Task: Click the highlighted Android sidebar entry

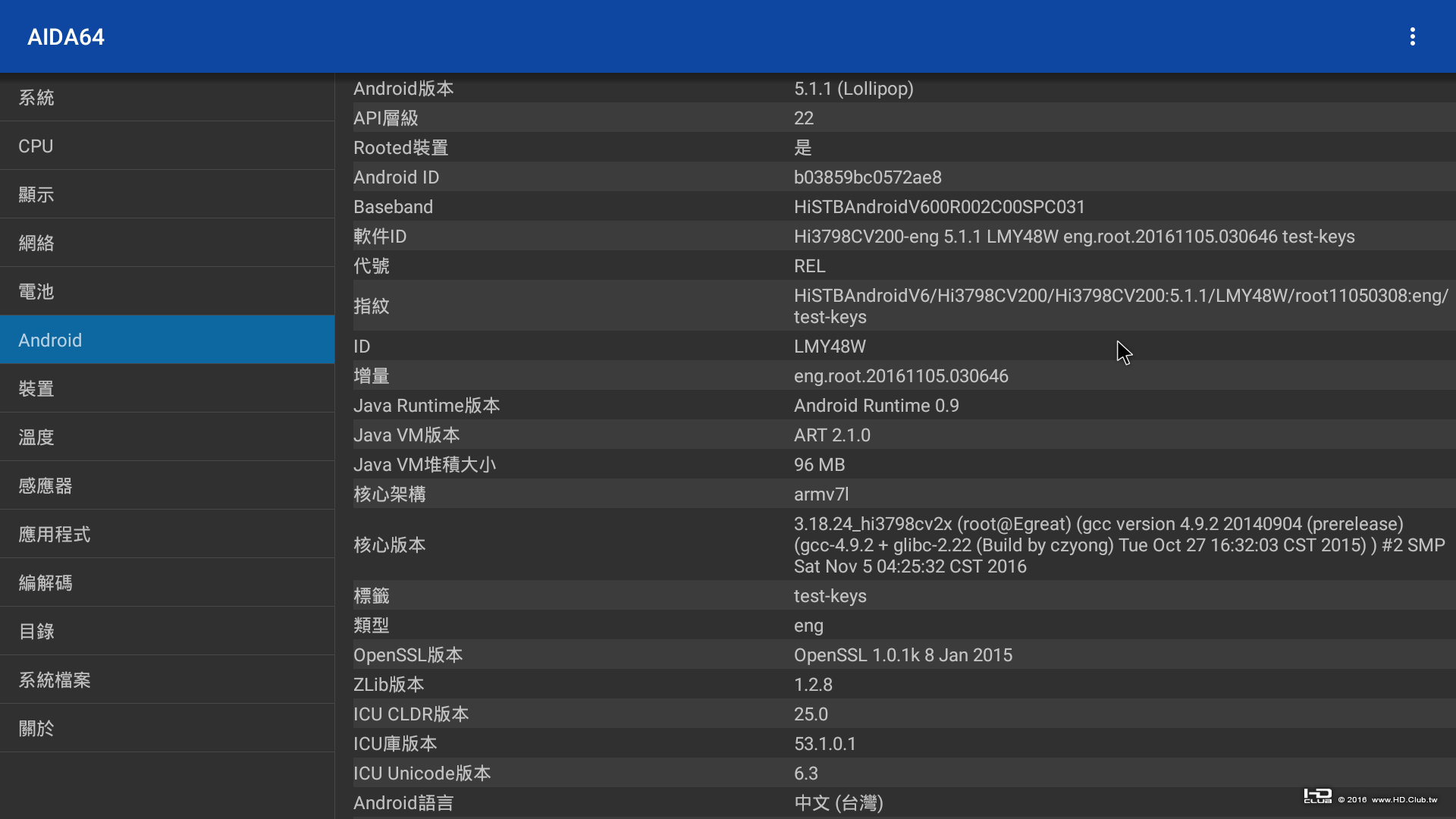Action: (167, 340)
